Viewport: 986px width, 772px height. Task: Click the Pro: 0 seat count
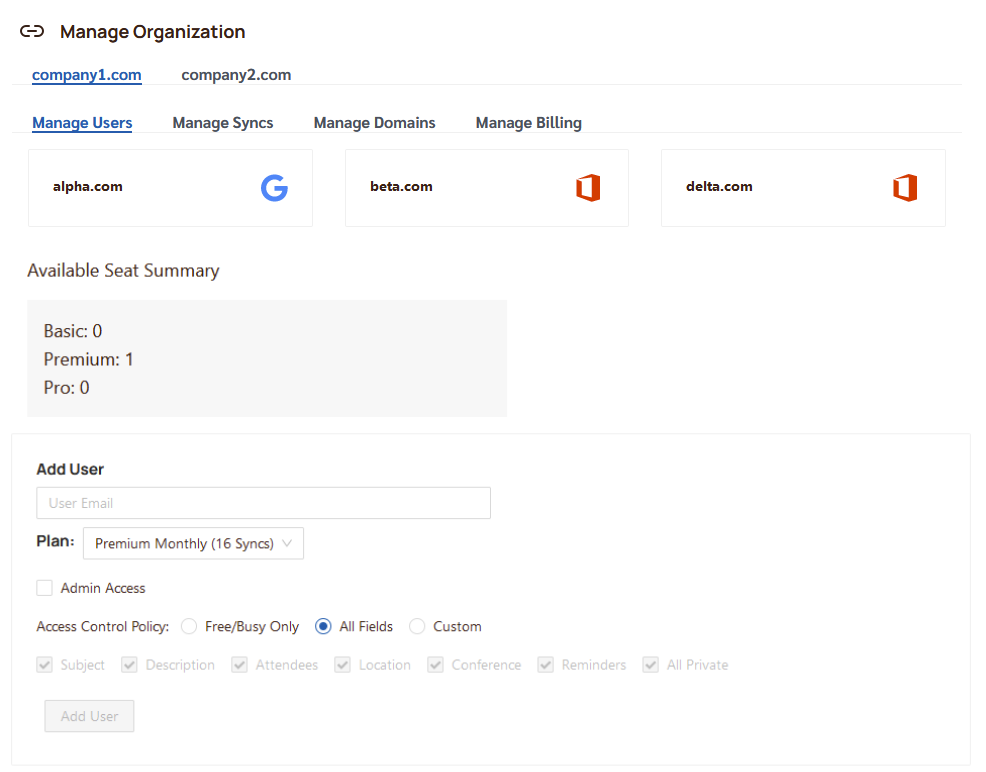[x=67, y=387]
